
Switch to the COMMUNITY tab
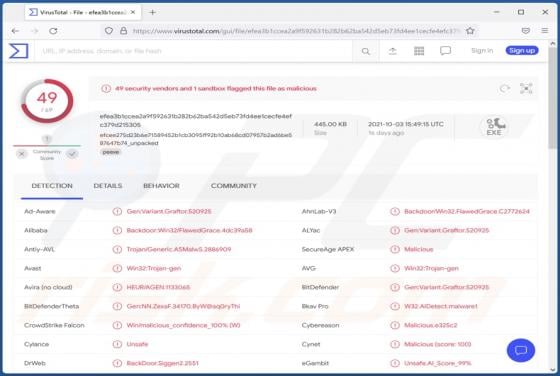[234, 186]
